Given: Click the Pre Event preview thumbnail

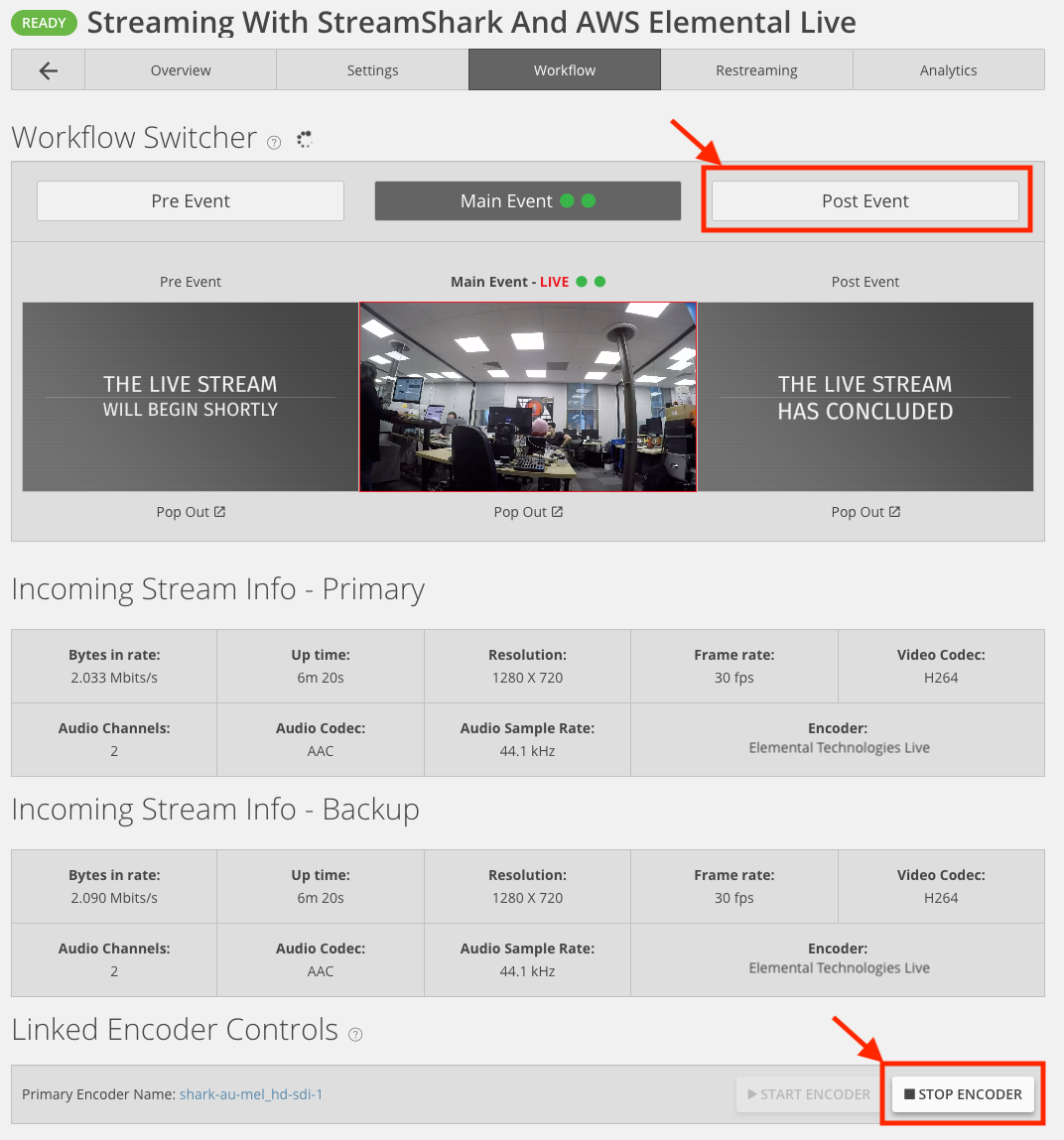Looking at the screenshot, I should coord(191,397).
